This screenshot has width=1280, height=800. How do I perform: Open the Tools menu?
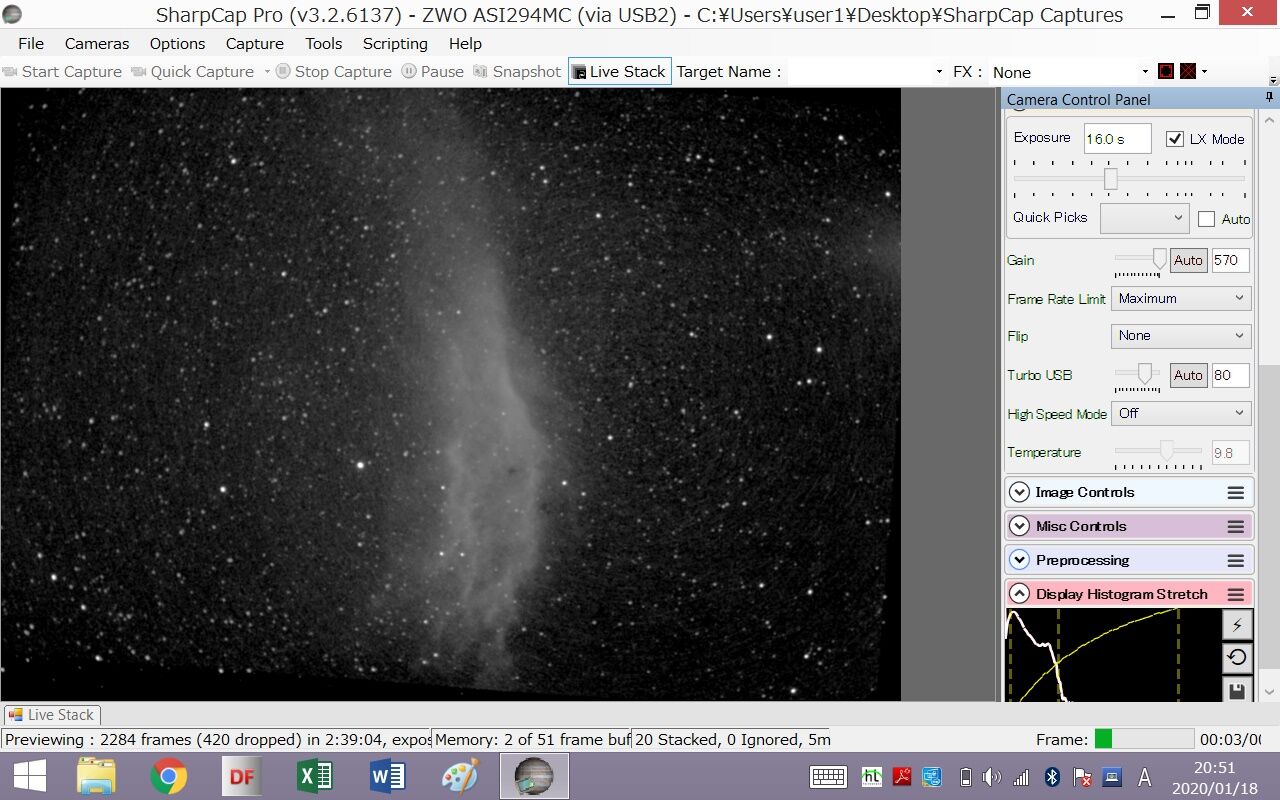coord(324,44)
